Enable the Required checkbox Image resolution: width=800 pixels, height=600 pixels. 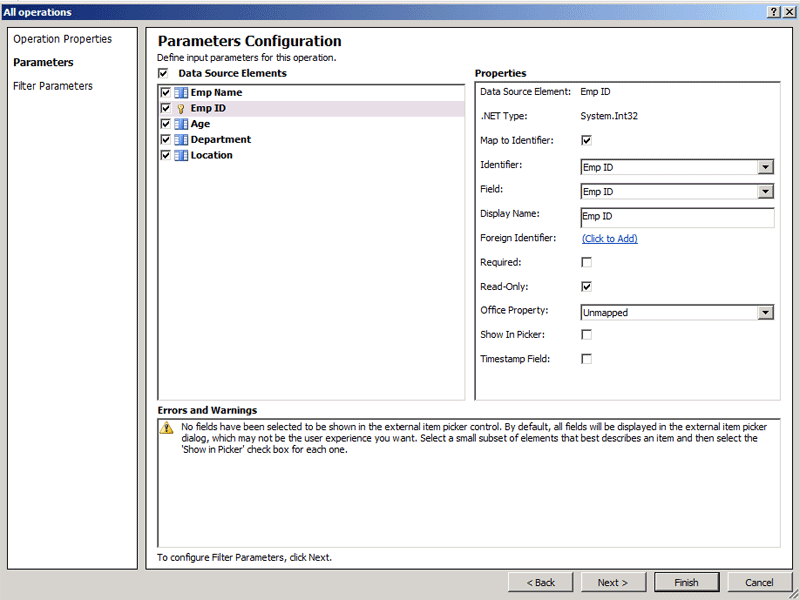[x=587, y=262]
